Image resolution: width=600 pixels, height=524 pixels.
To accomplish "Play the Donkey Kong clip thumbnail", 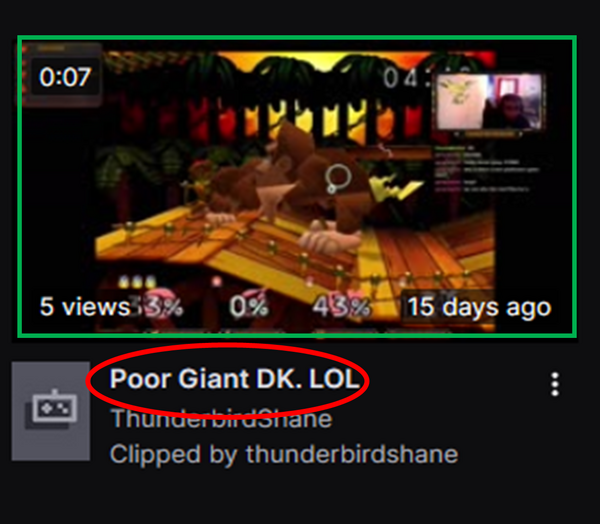I will click(297, 186).
